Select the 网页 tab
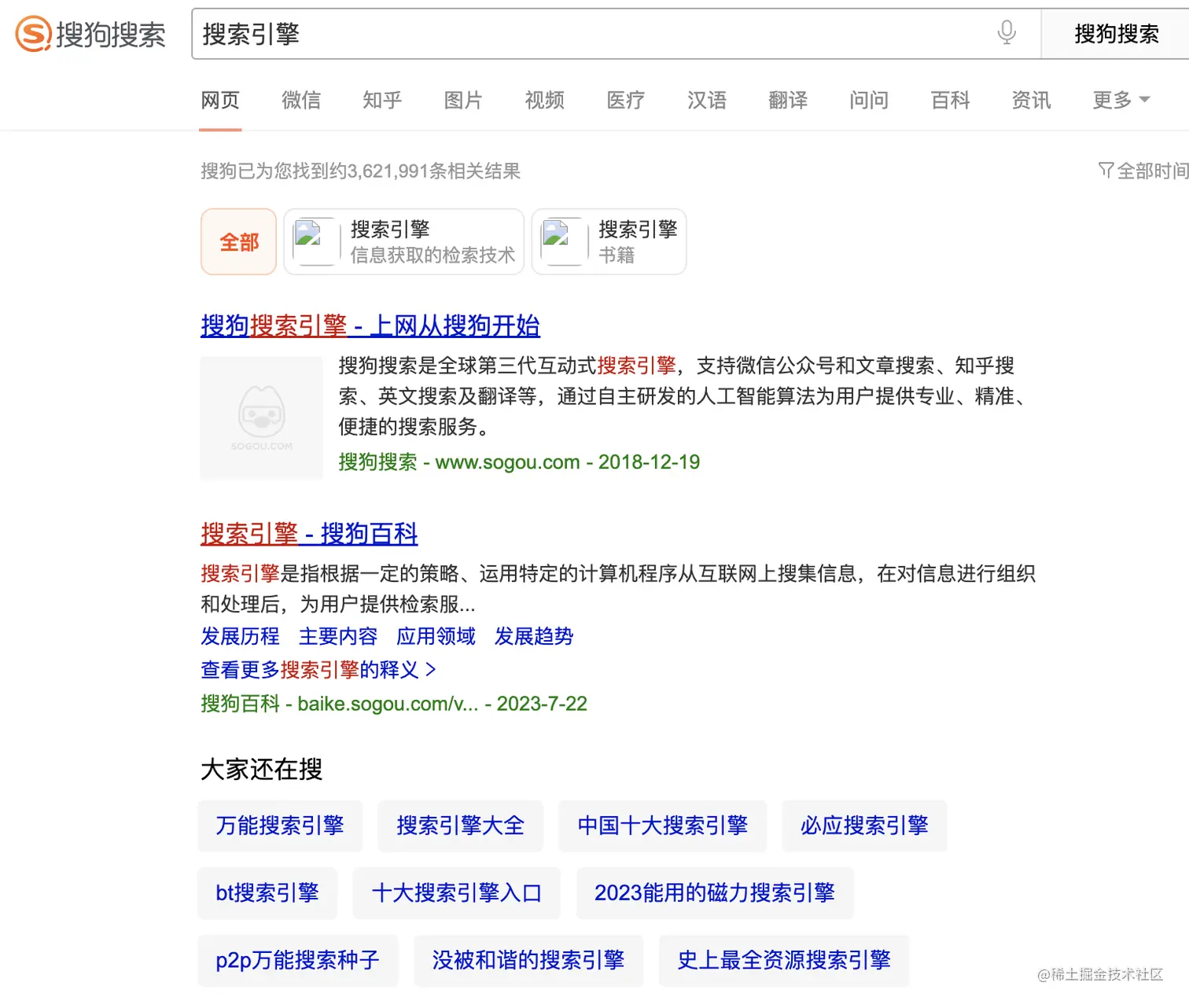The width and height of the screenshot is (1189, 1008). point(220,100)
